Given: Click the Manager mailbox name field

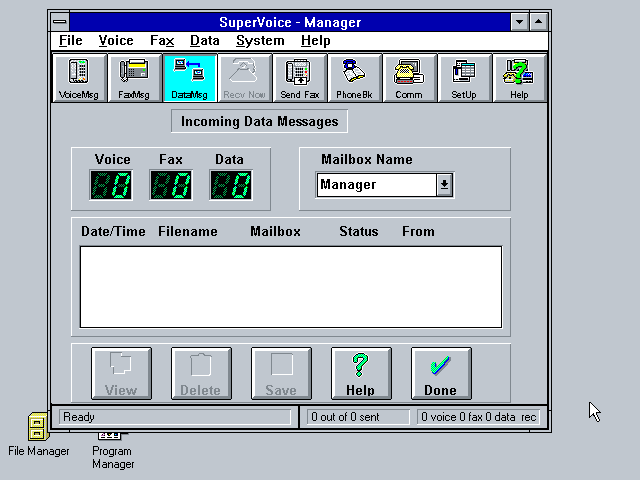Looking at the screenshot, I should 377,185.
